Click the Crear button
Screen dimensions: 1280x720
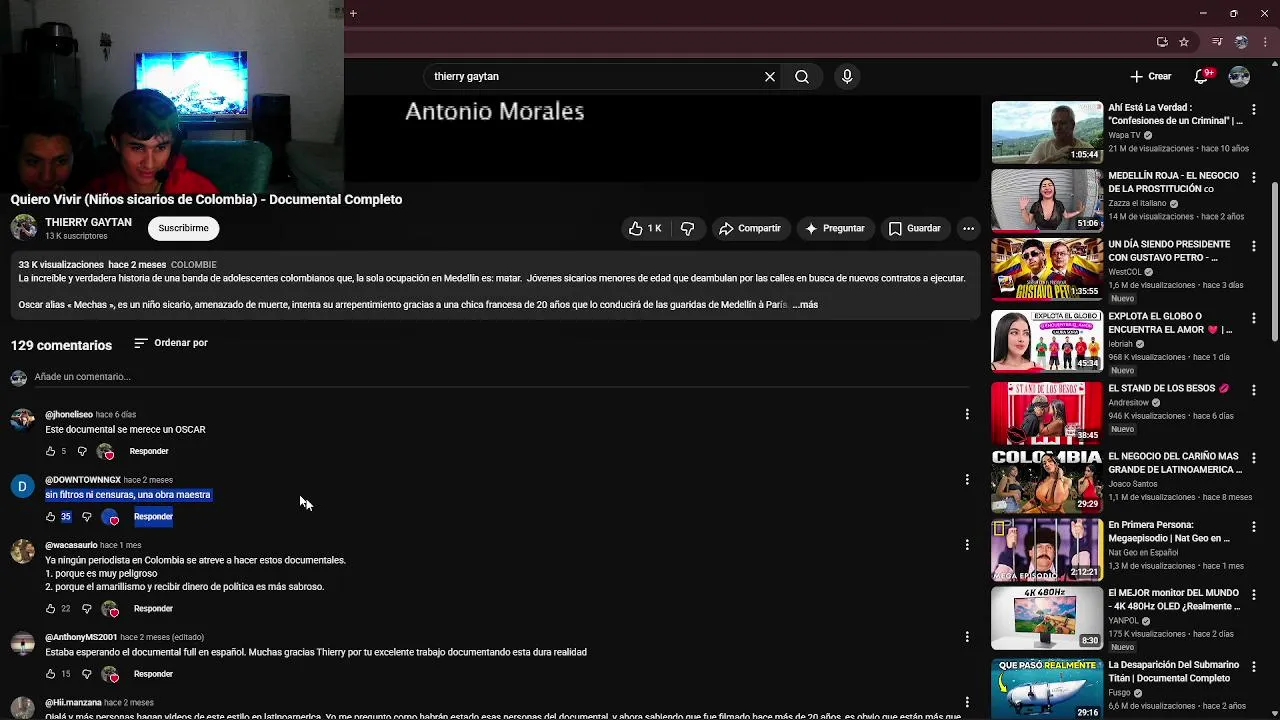[x=1150, y=76]
